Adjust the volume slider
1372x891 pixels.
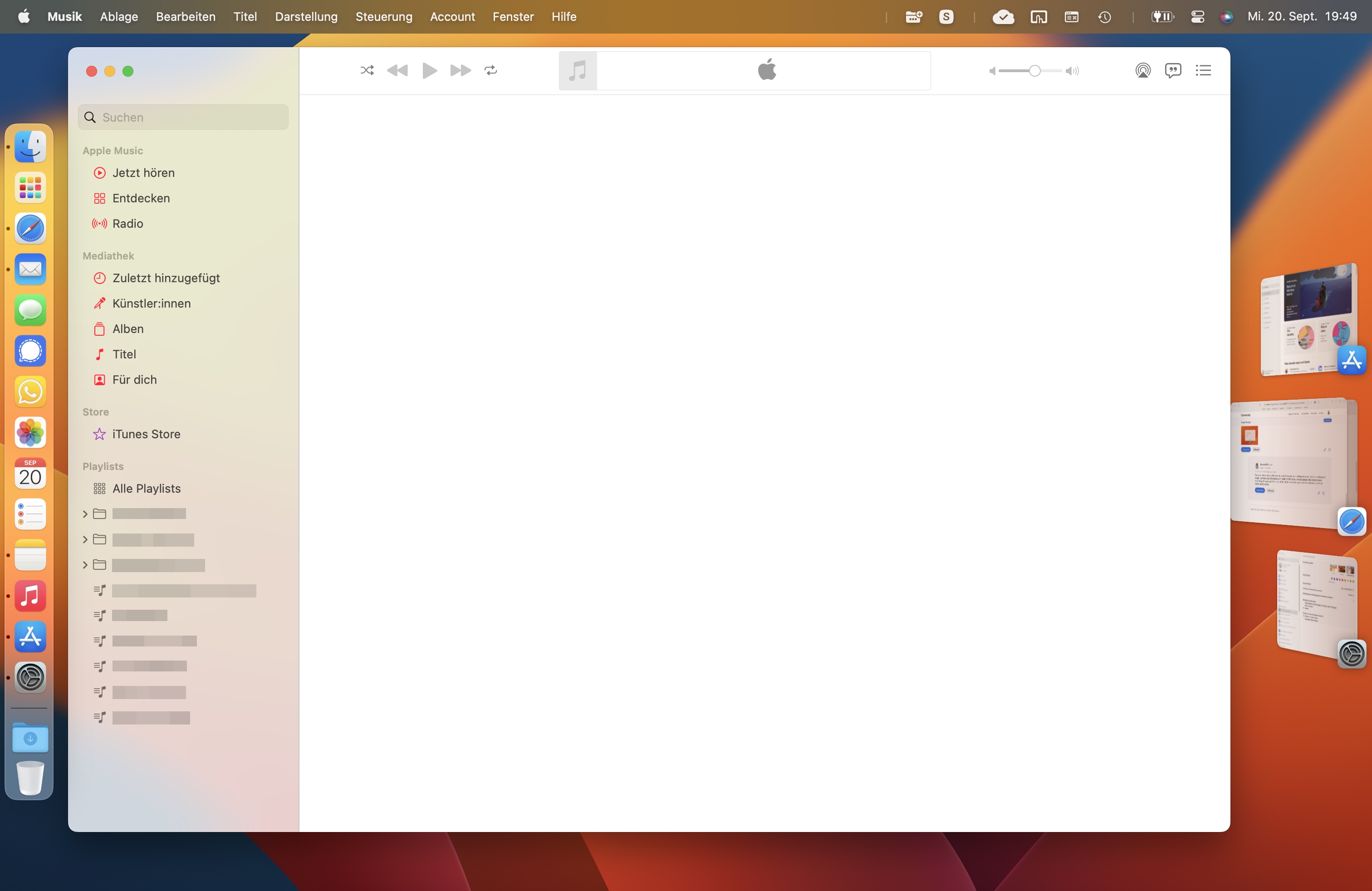pyautogui.click(x=1034, y=71)
